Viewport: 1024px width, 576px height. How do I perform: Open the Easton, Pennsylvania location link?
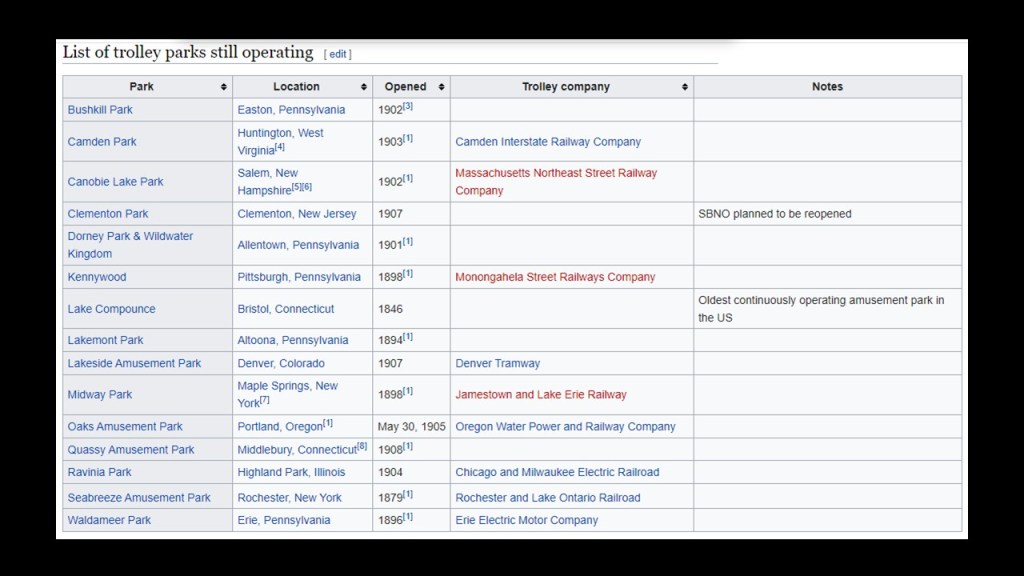click(x=291, y=110)
